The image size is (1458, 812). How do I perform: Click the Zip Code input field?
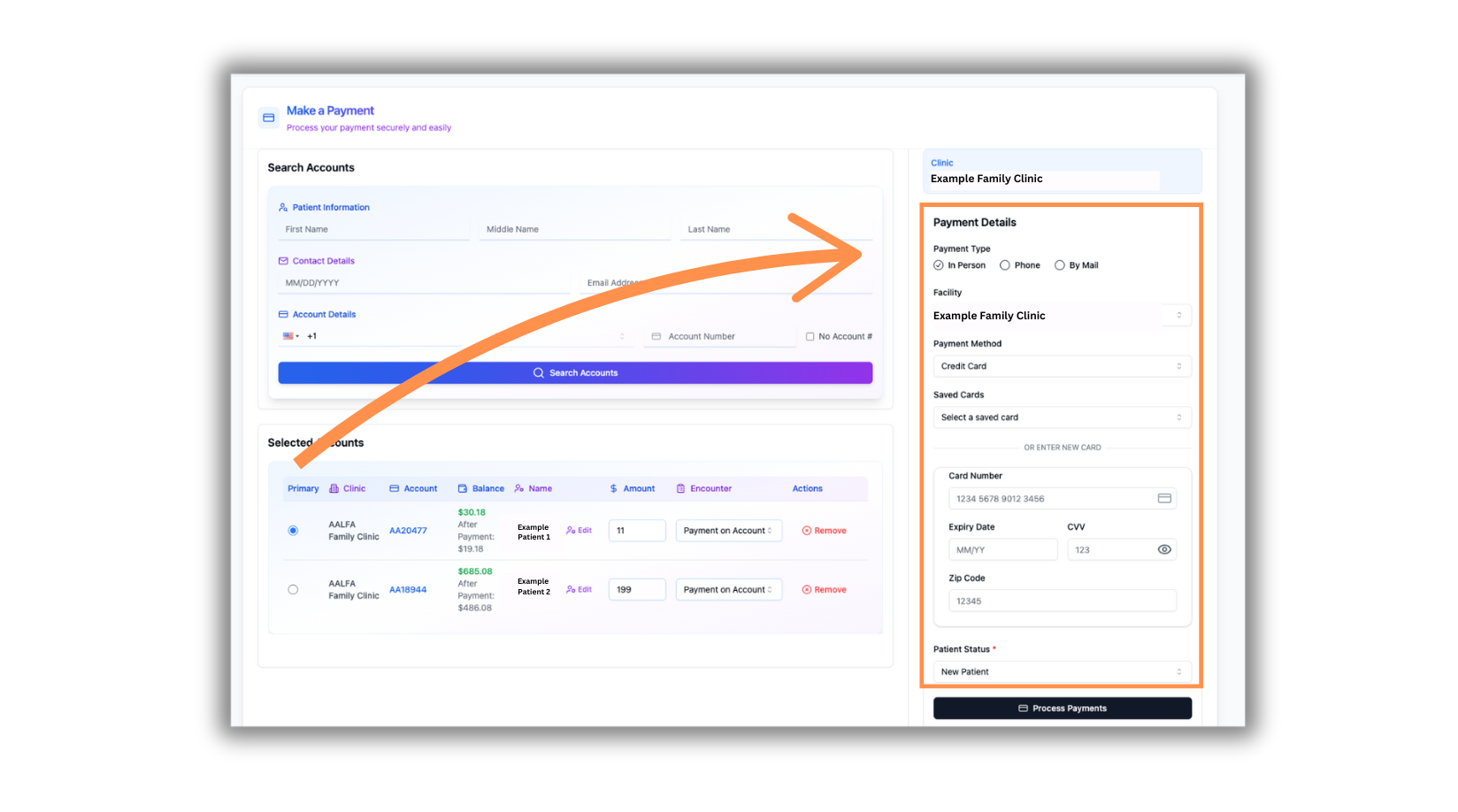[x=1063, y=601]
